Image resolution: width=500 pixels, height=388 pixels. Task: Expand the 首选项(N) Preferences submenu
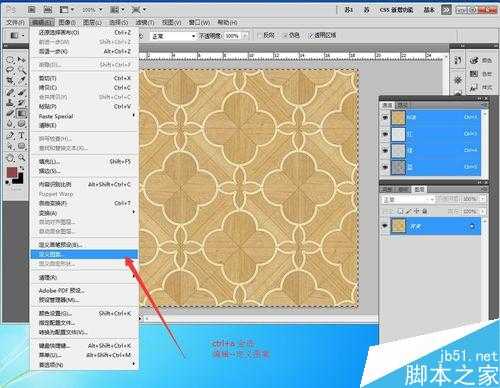pyautogui.click(x=85, y=365)
